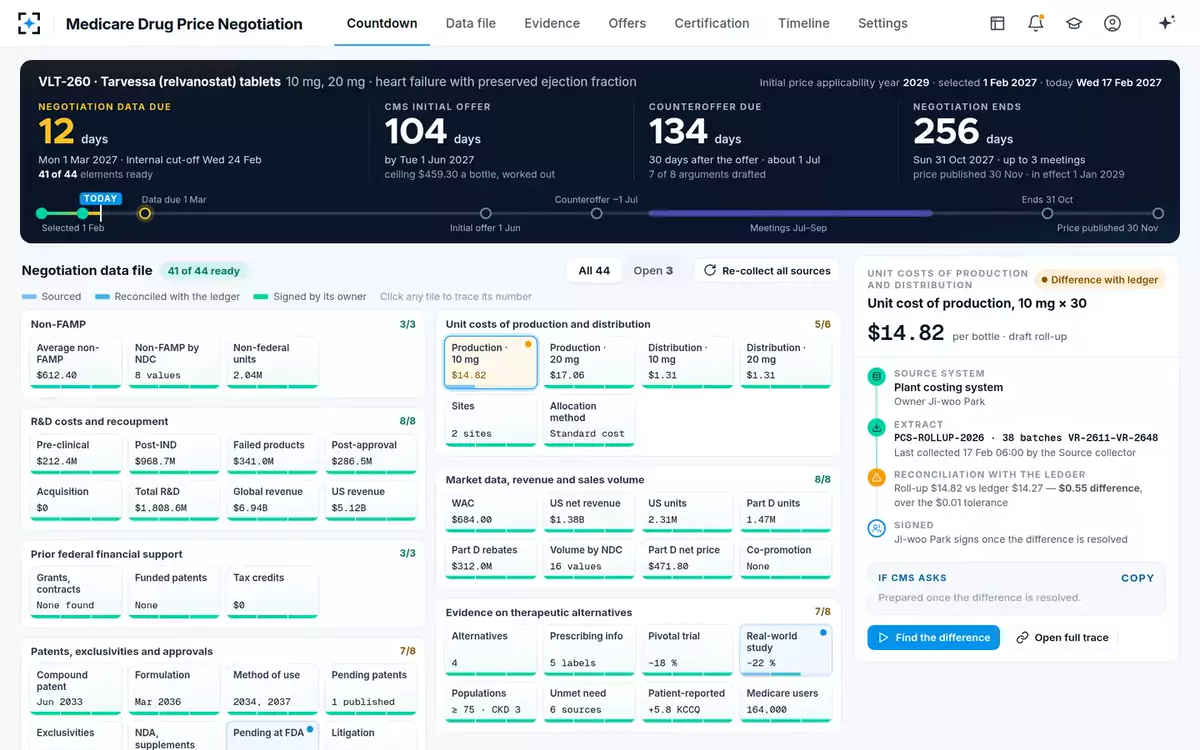Click the Meetings Jul–Sep timeline bar
Viewport: 1200px width, 750px height.
coord(790,213)
